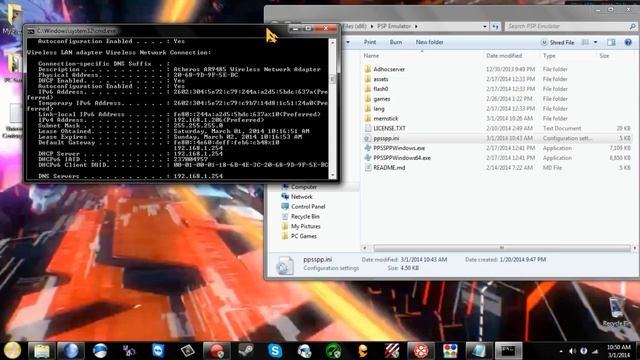Open Windows Explorer from the taskbar
The width and height of the screenshot is (640, 360).
coord(41,351)
